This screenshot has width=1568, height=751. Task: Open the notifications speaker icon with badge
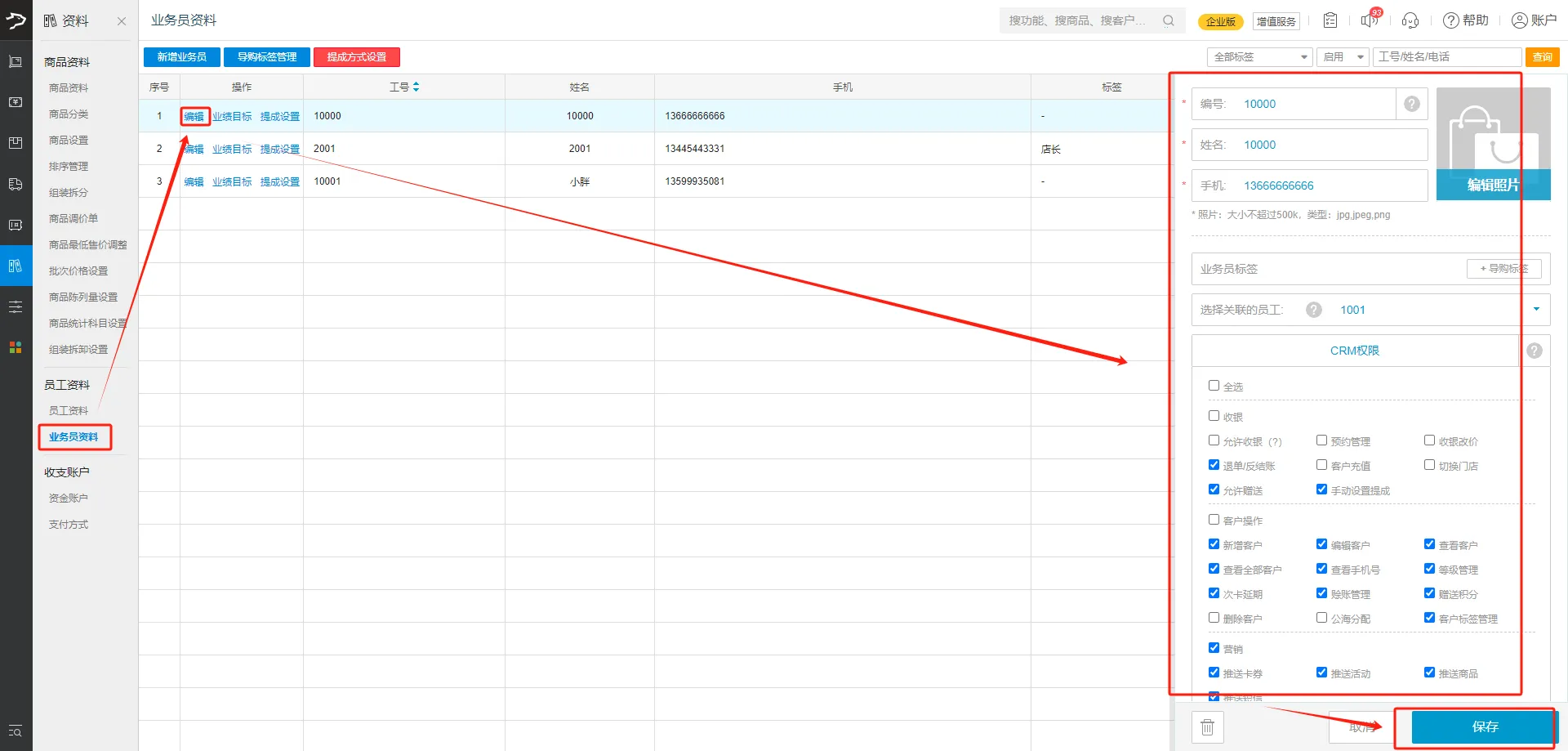coord(1370,20)
